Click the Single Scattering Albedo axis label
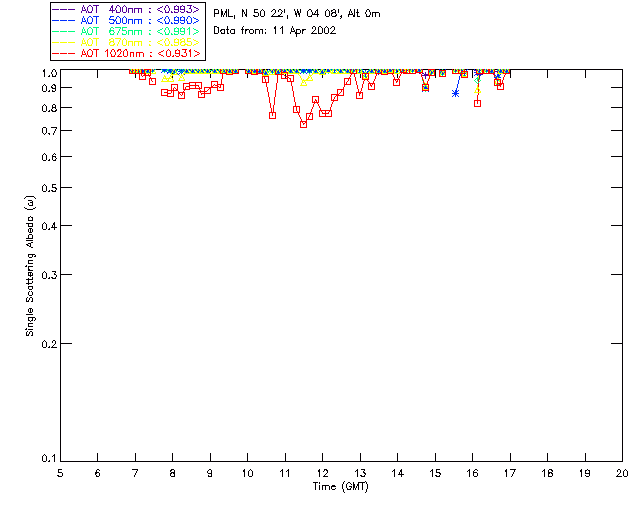 click(x=30, y=266)
